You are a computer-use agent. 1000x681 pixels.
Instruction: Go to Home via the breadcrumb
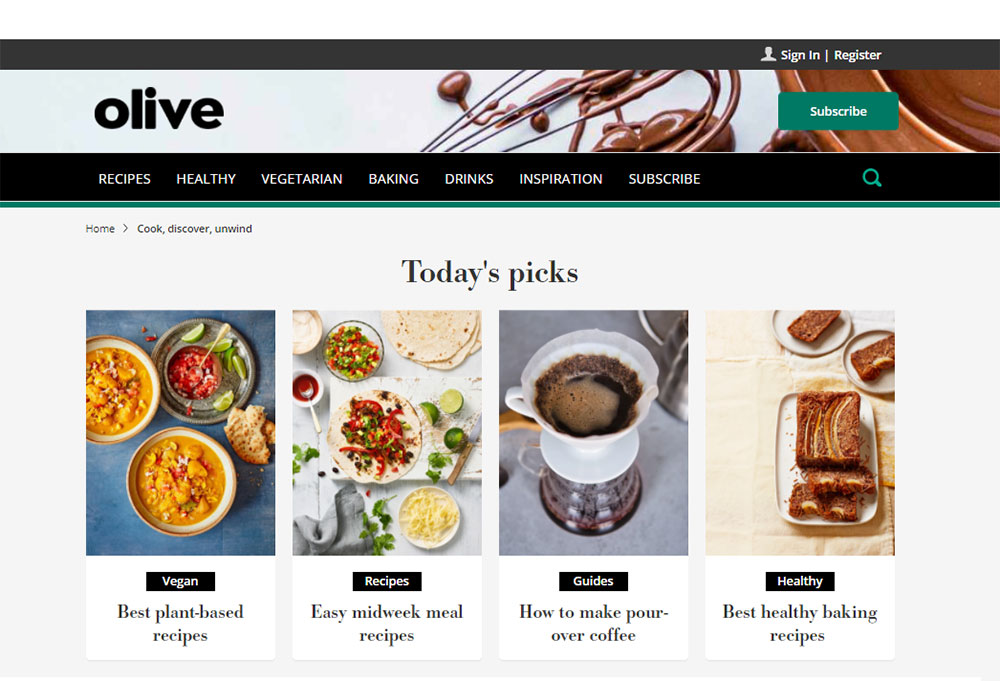100,228
